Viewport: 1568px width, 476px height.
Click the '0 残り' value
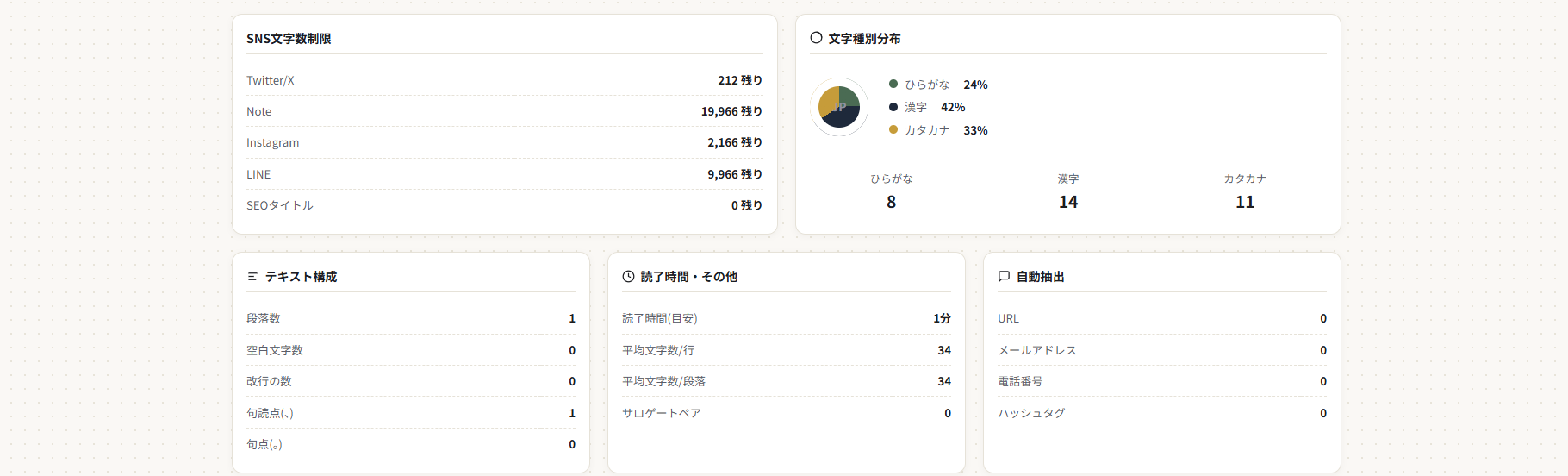(x=747, y=205)
